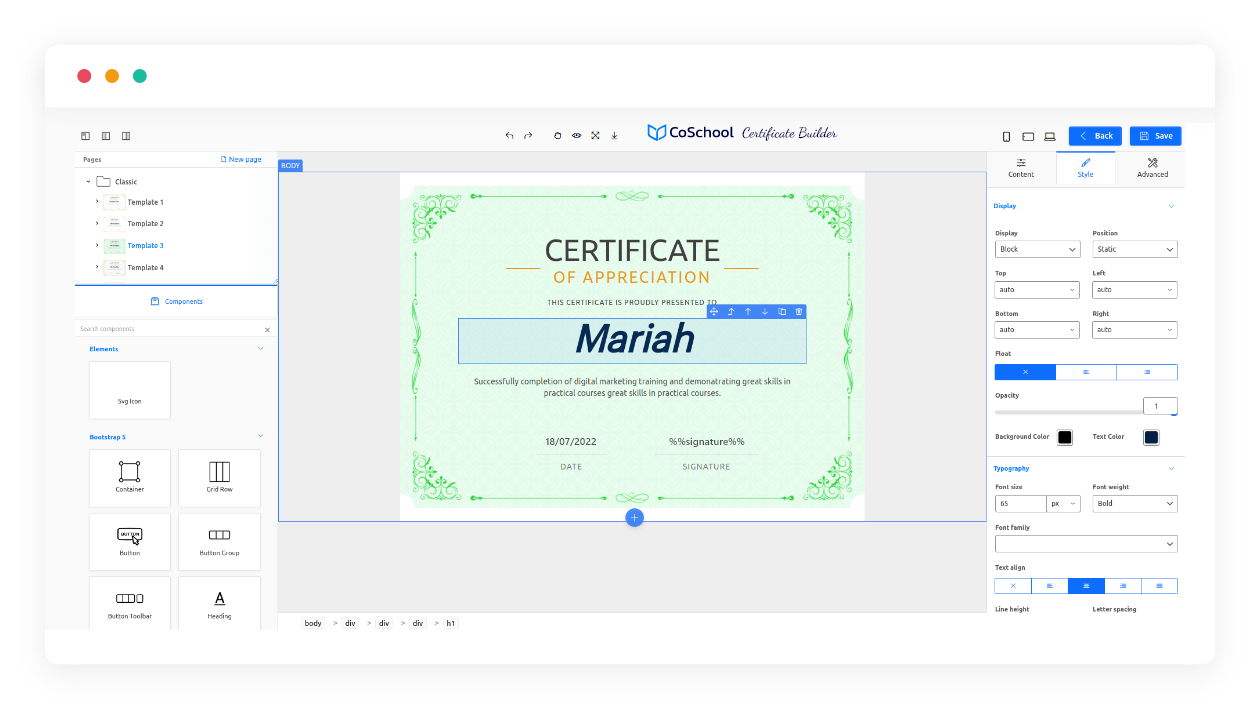Open the Display dropdown showing Block
Viewport: 1260px width, 720px height.
point(1037,249)
